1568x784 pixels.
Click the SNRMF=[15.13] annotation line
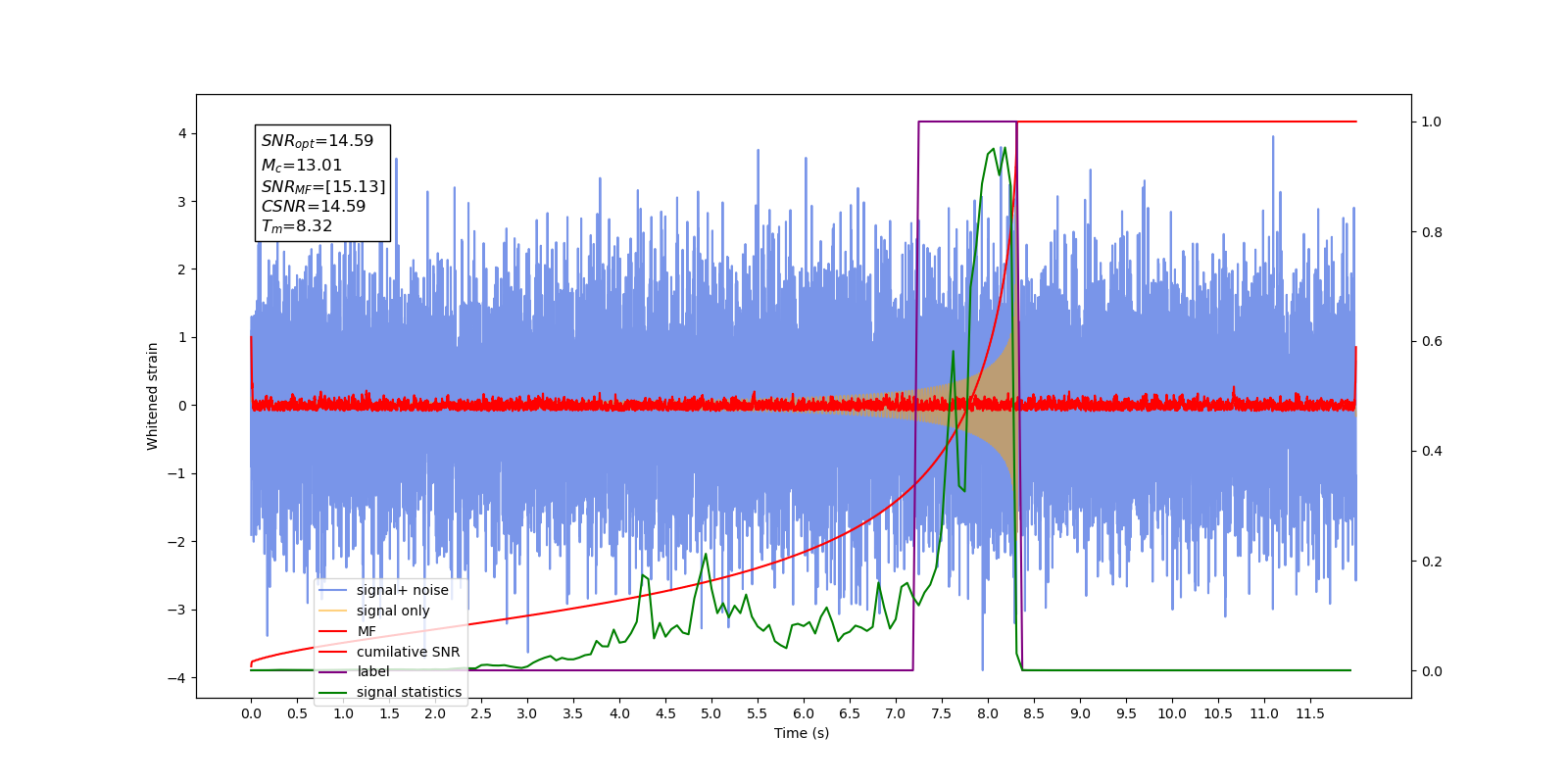[323, 186]
